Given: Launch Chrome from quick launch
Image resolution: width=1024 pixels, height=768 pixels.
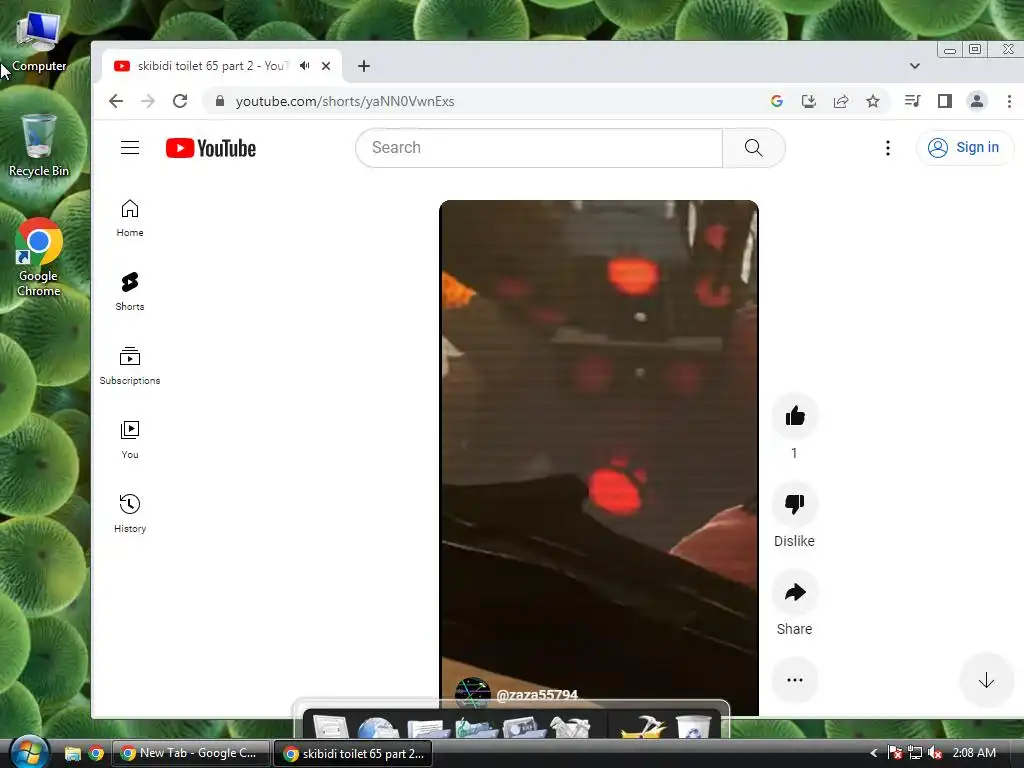Looking at the screenshot, I should pos(96,754).
